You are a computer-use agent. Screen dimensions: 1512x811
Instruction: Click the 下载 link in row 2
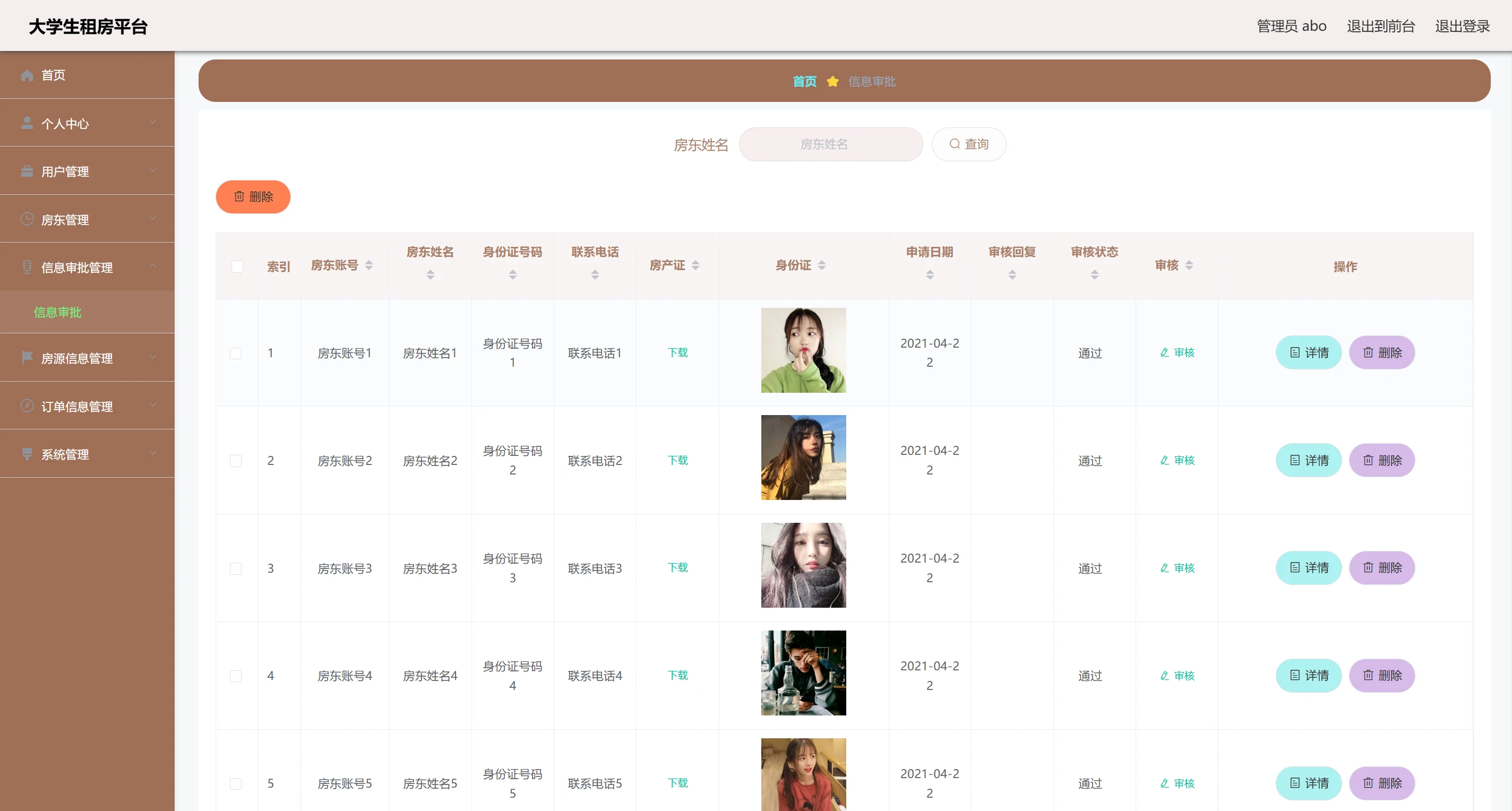pyautogui.click(x=677, y=460)
